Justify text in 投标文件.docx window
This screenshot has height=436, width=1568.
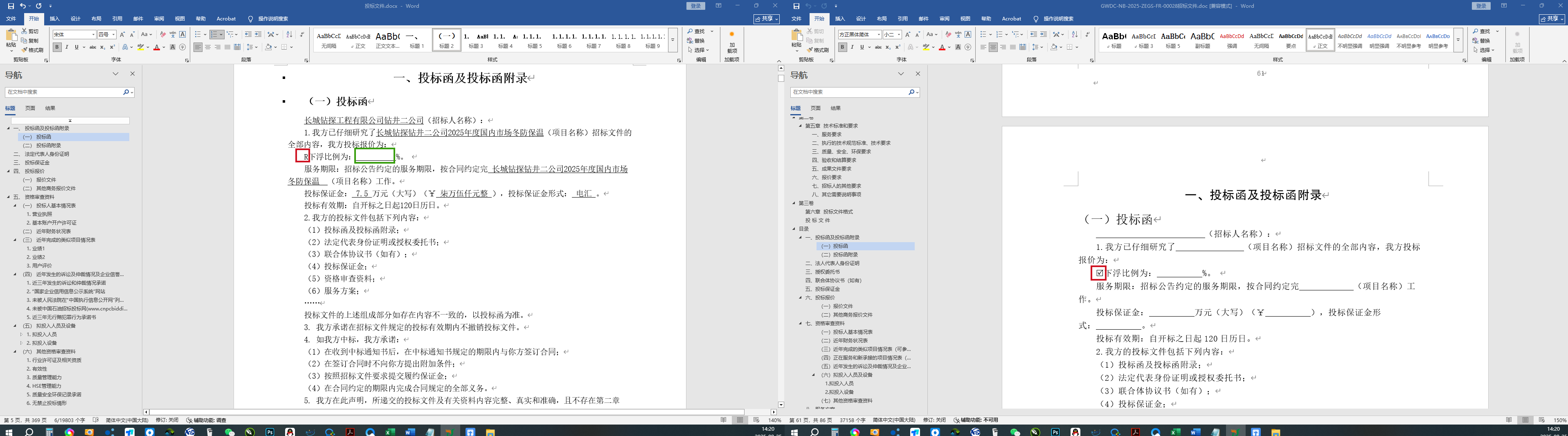[x=227, y=47]
